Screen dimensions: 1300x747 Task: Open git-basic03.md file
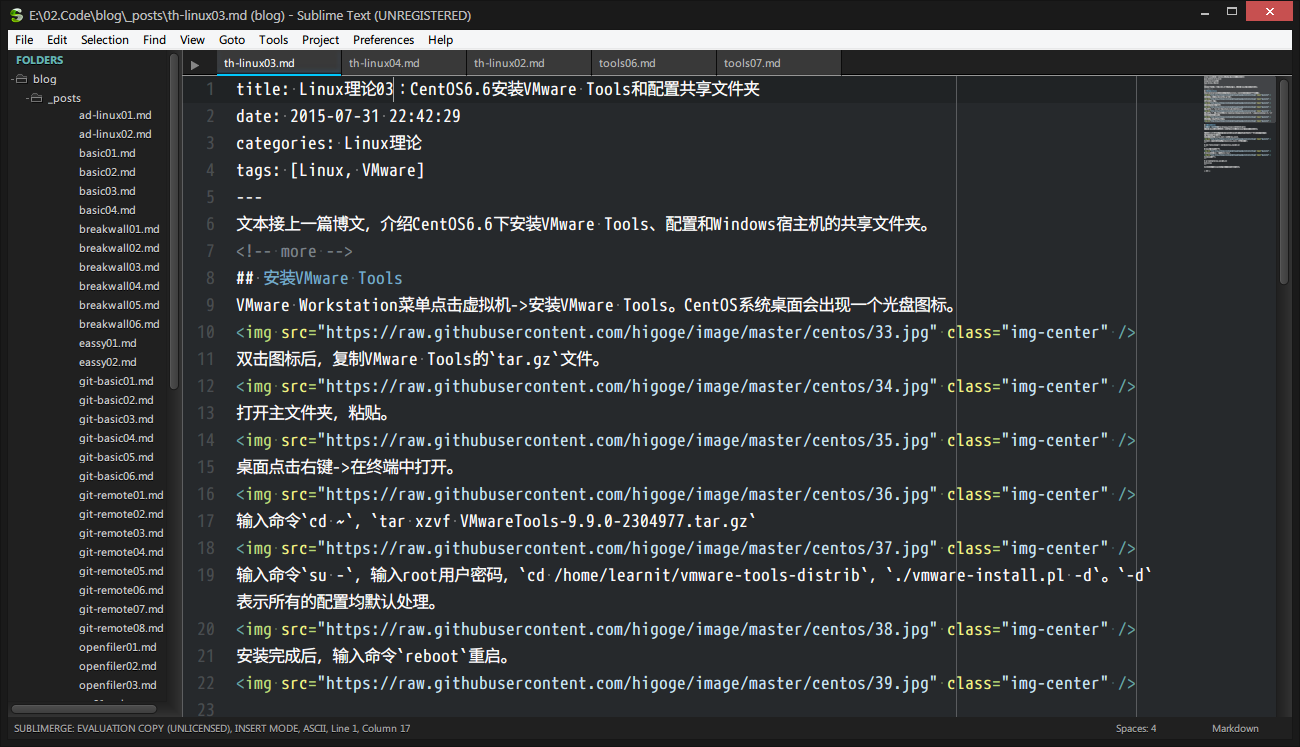[x=116, y=419]
